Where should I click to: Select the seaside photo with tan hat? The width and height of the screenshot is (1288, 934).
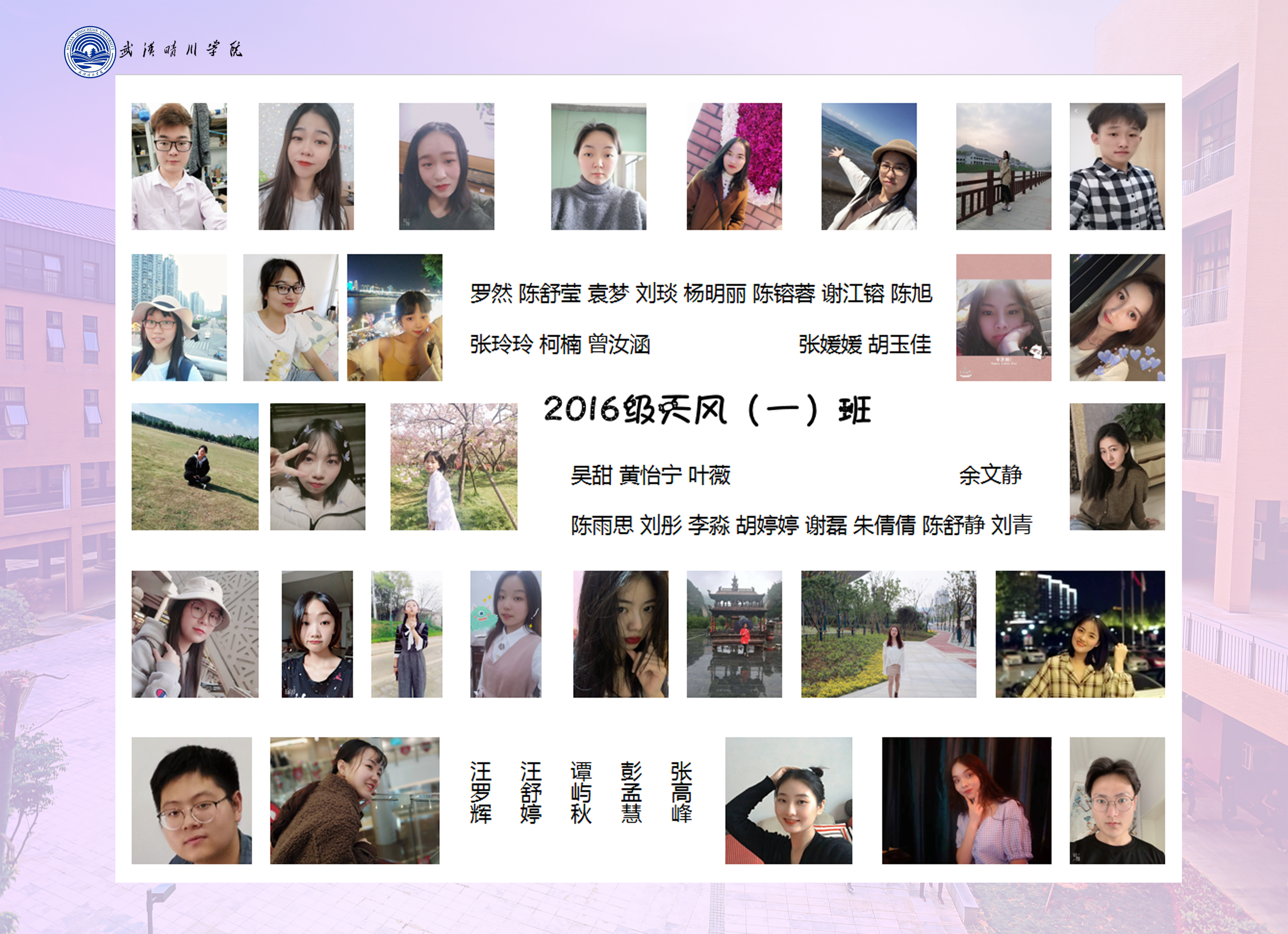click(x=868, y=166)
